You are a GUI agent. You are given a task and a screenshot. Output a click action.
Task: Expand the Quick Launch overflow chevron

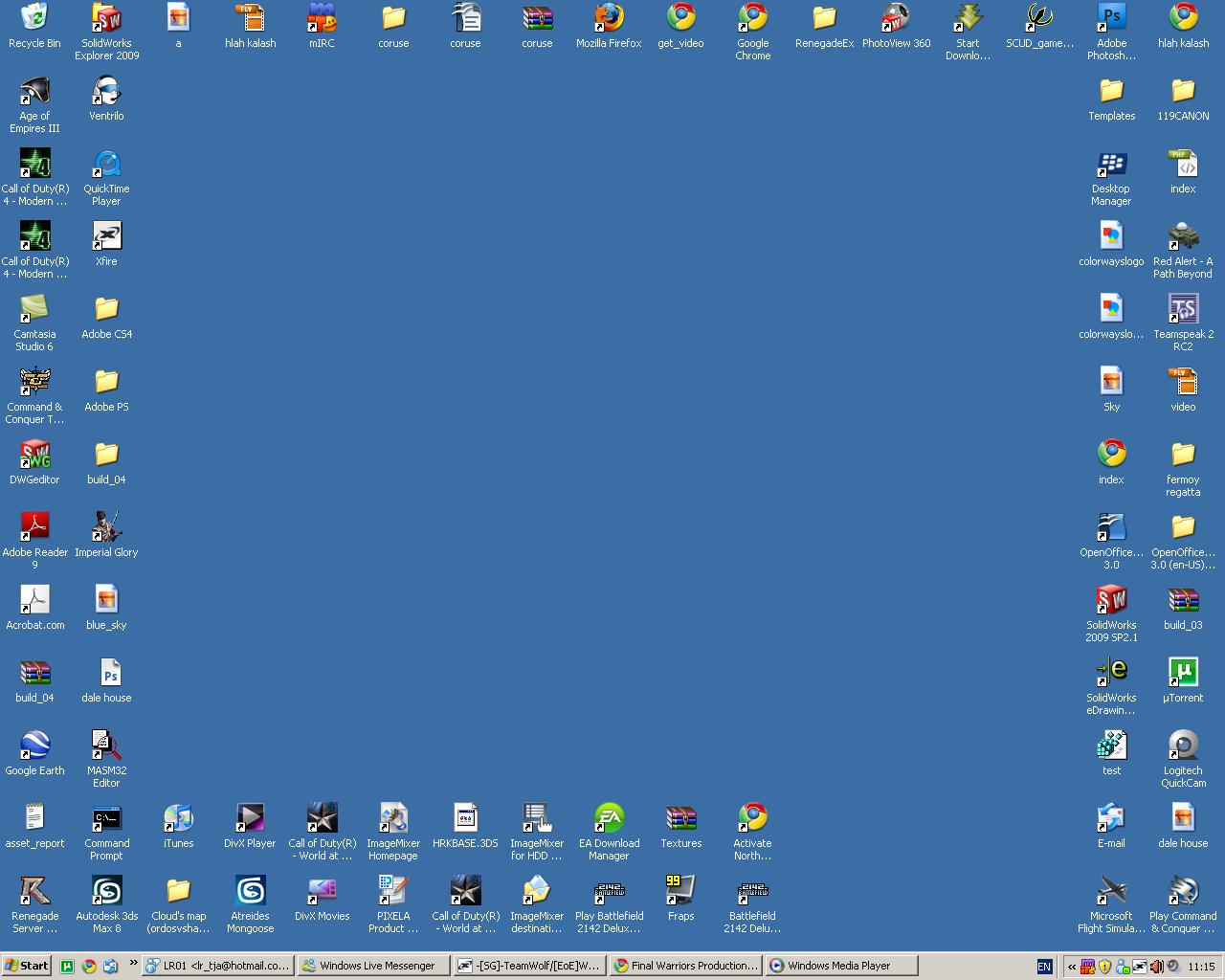pyautogui.click(x=133, y=964)
